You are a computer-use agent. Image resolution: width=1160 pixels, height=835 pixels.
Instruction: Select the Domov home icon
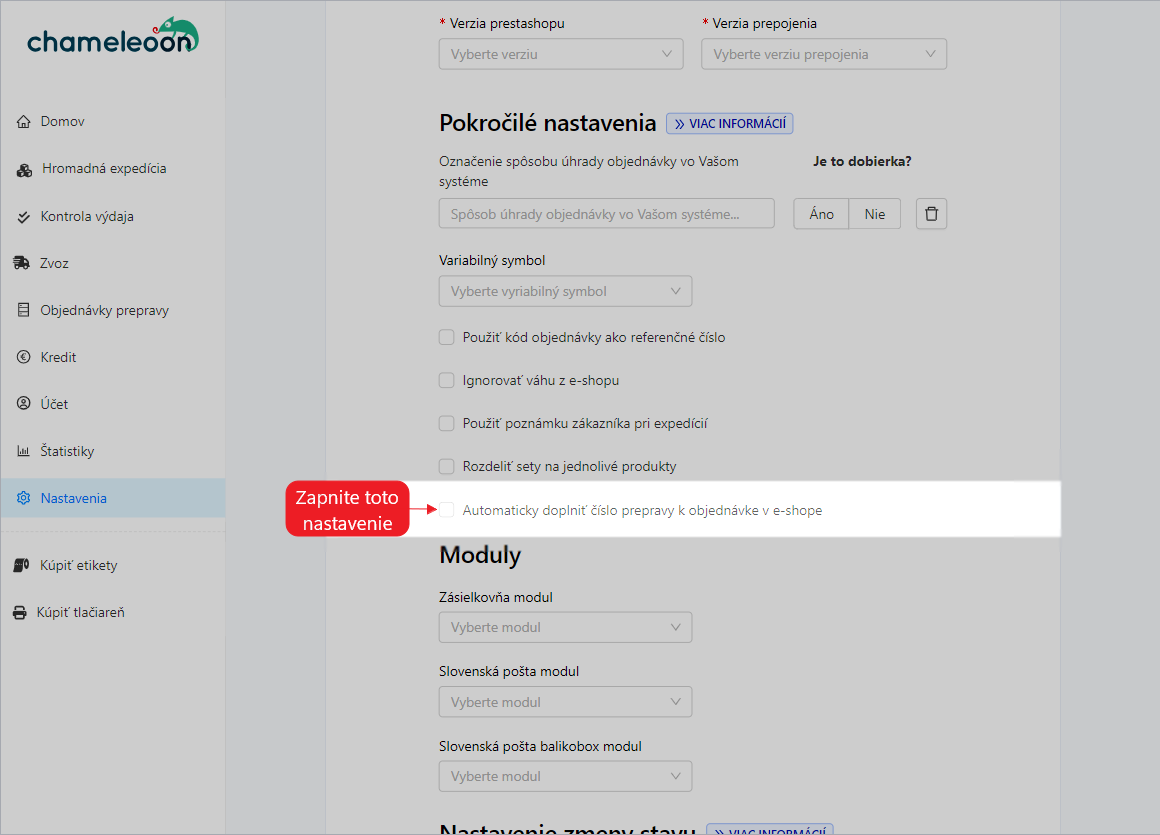[24, 121]
